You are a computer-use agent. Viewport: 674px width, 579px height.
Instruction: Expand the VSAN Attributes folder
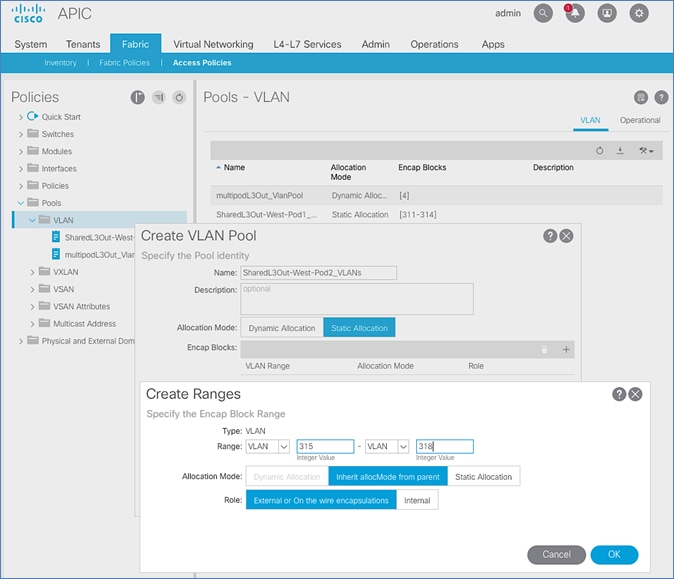pyautogui.click(x=32, y=307)
